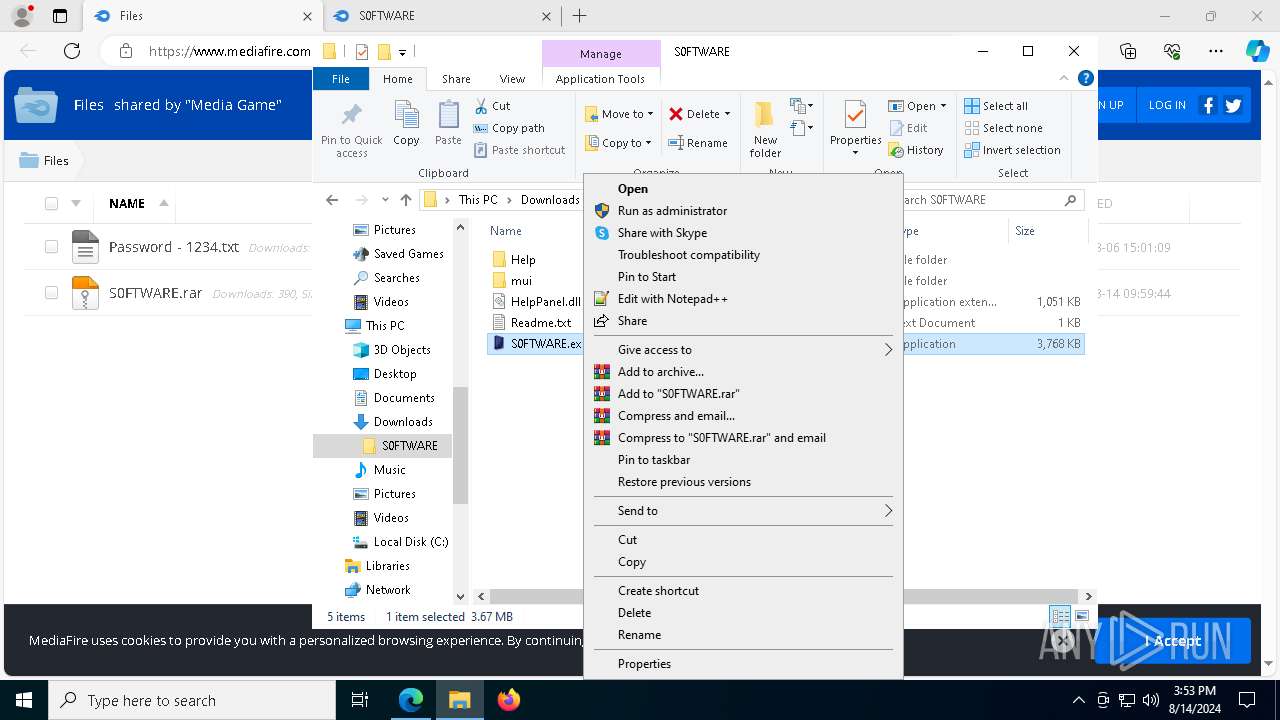The width and height of the screenshot is (1280, 720).
Task: Click the New folder icon
Action: pos(765,116)
